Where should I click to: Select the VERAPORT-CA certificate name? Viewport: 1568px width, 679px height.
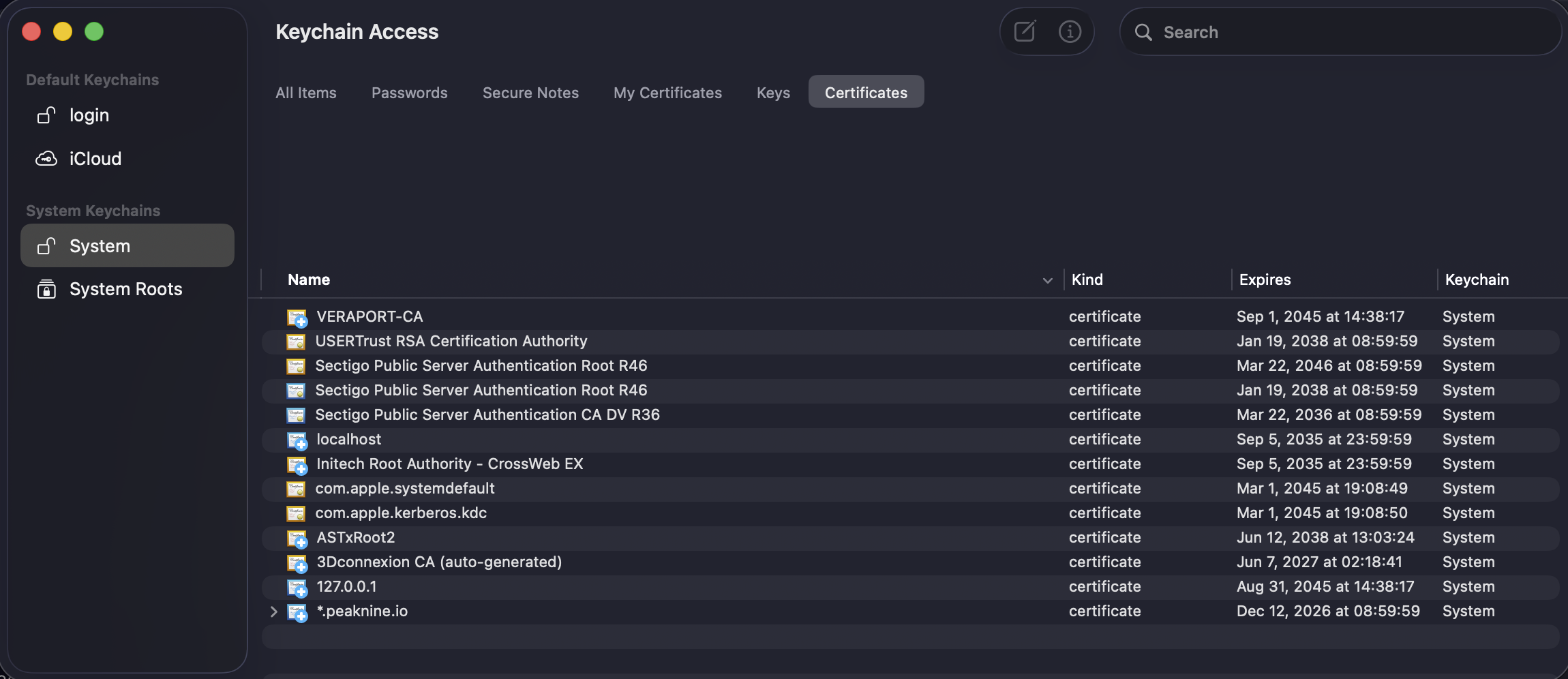[x=370, y=316]
